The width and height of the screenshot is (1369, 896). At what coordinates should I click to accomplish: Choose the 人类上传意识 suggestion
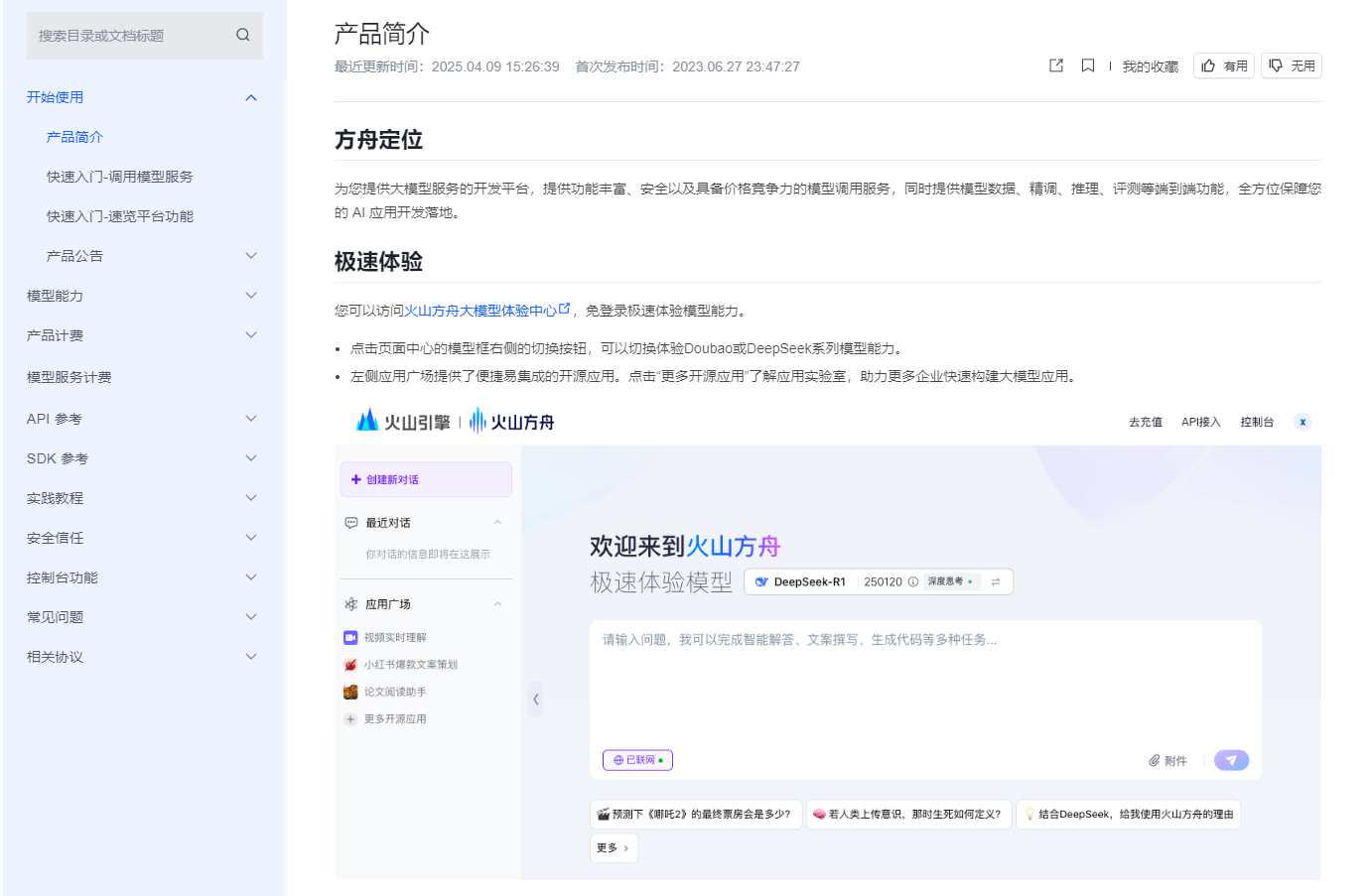pos(908,815)
